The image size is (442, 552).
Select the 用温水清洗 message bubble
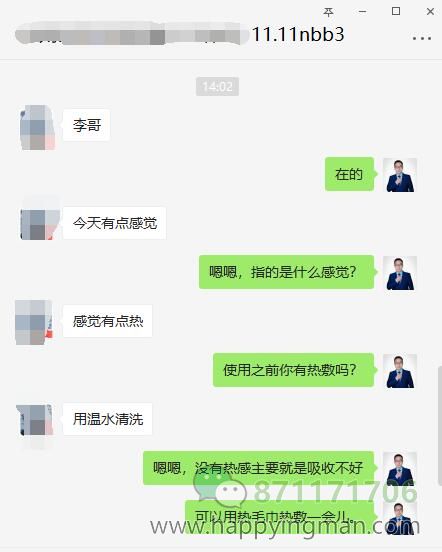(107, 419)
